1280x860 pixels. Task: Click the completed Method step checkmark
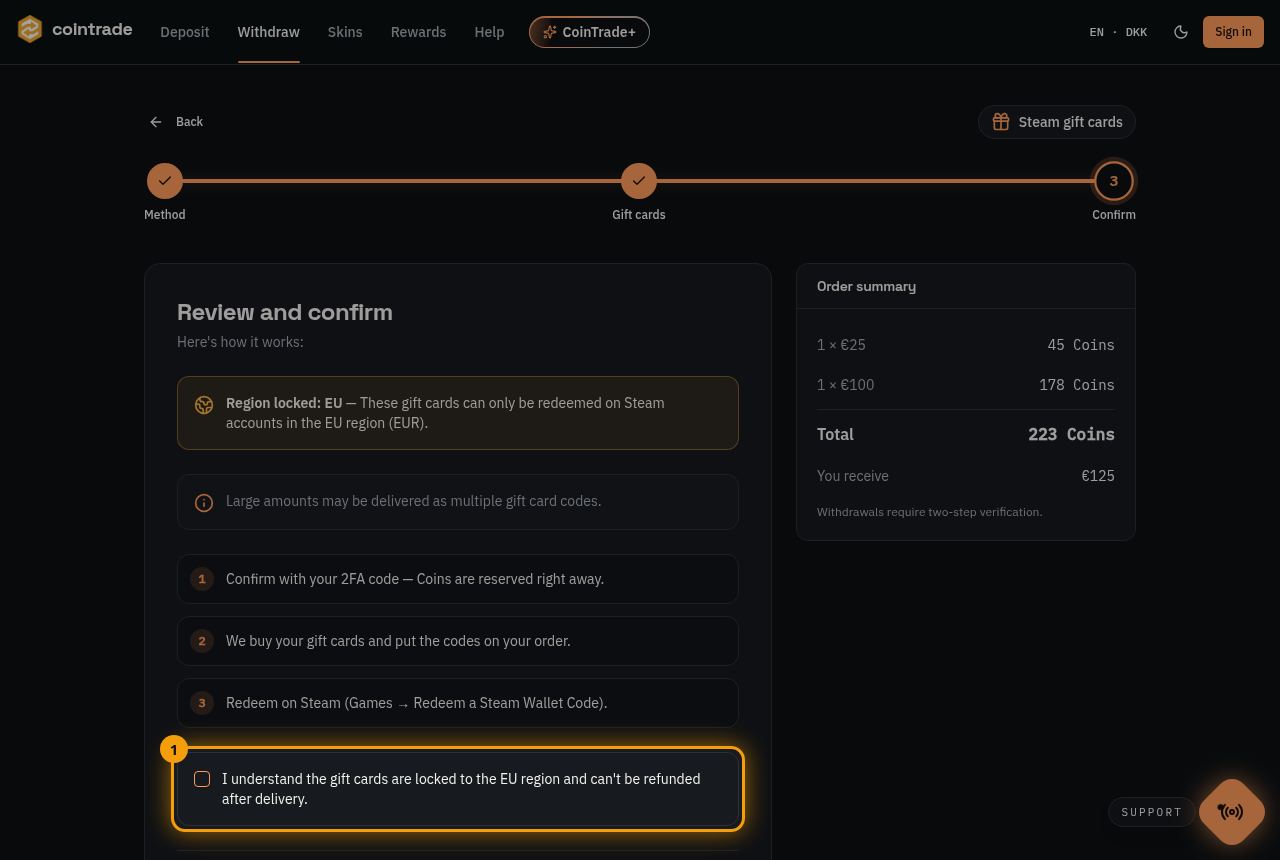[x=165, y=181]
